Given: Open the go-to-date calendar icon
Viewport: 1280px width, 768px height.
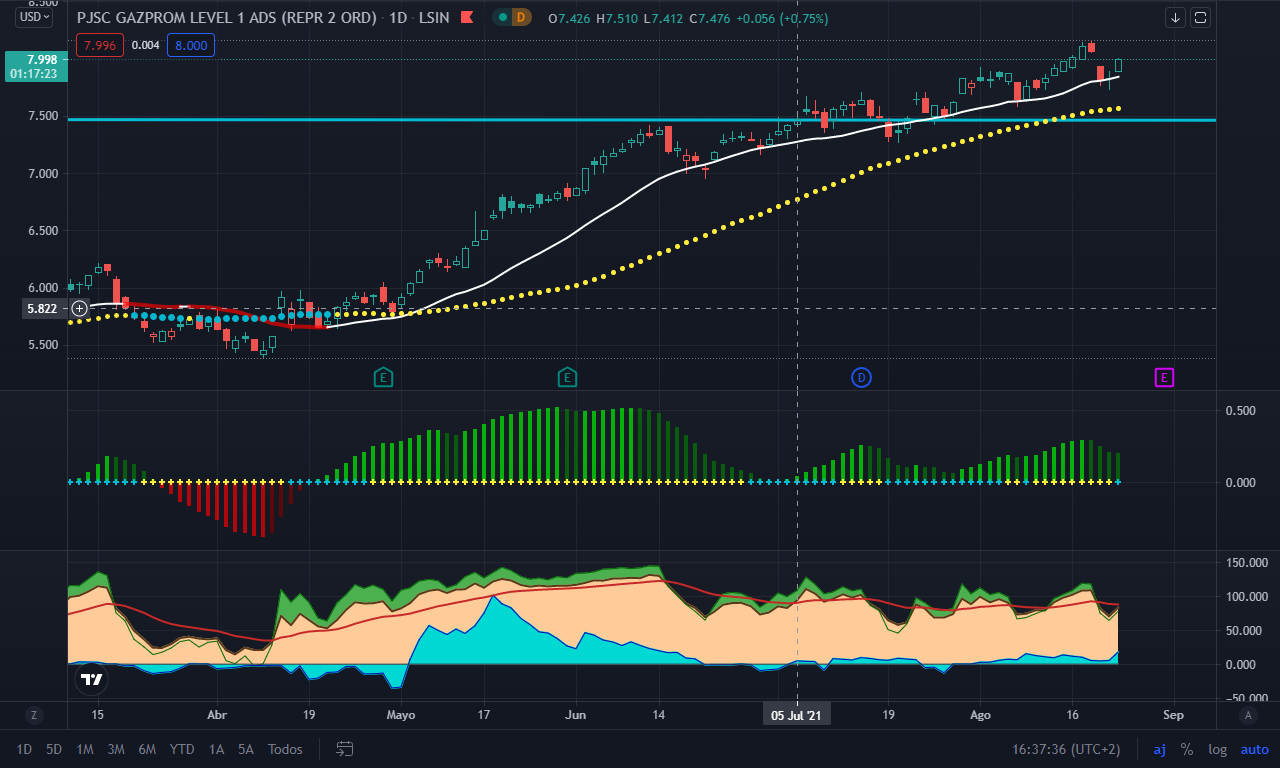Looking at the screenshot, I should pos(345,749).
